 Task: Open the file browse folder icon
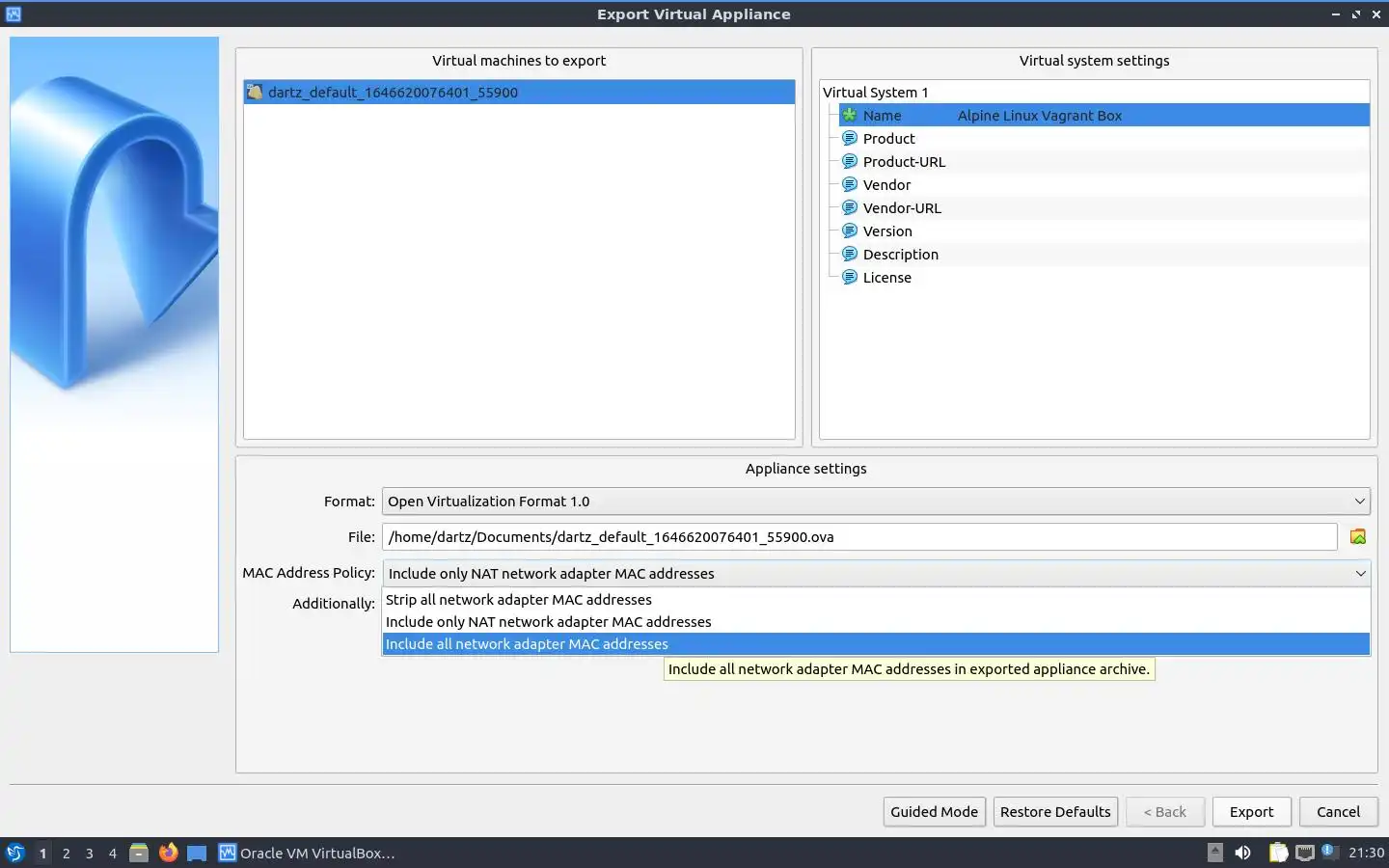1358,537
